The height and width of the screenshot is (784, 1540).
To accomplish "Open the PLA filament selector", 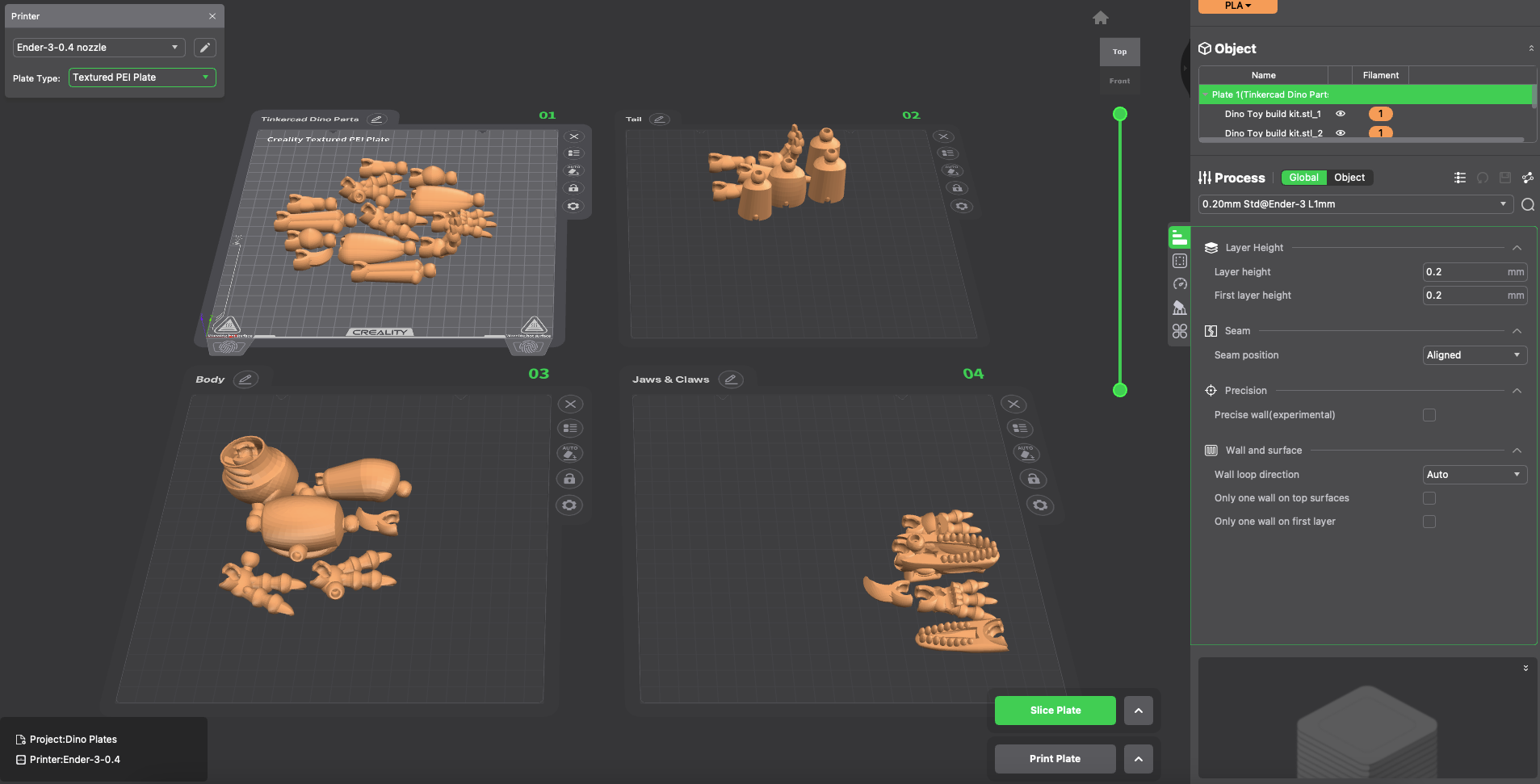I will point(1237,6).
